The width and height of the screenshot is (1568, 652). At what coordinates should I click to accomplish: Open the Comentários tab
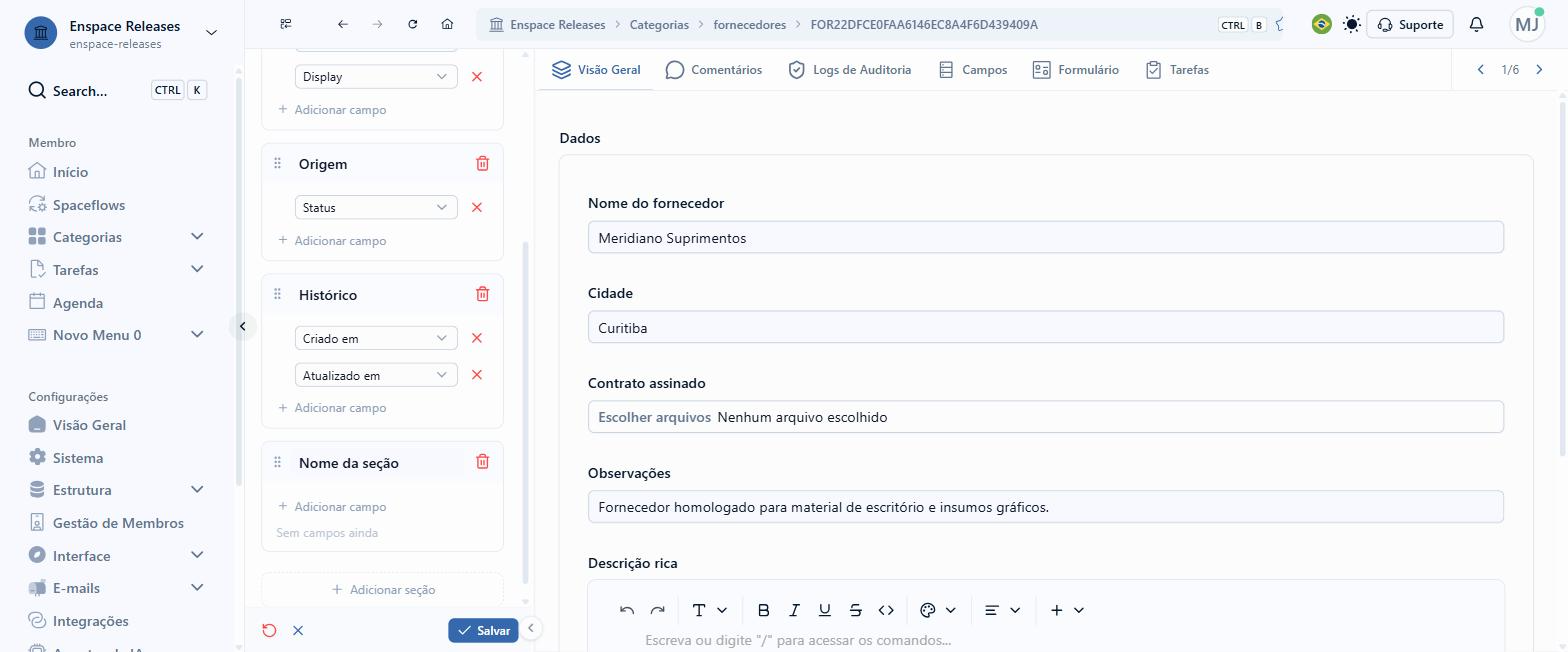click(714, 70)
